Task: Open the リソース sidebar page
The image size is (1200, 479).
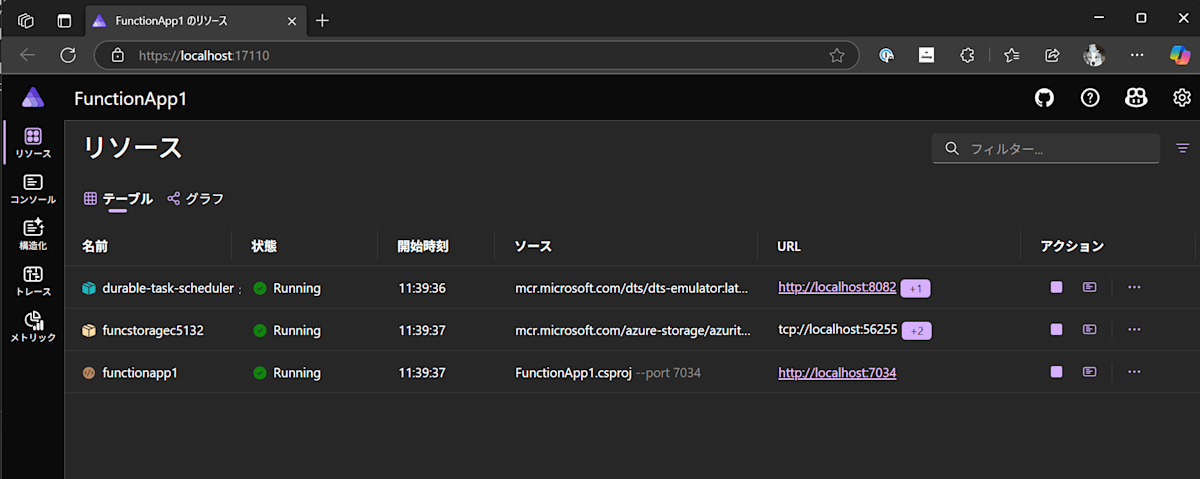Action: click(x=33, y=143)
